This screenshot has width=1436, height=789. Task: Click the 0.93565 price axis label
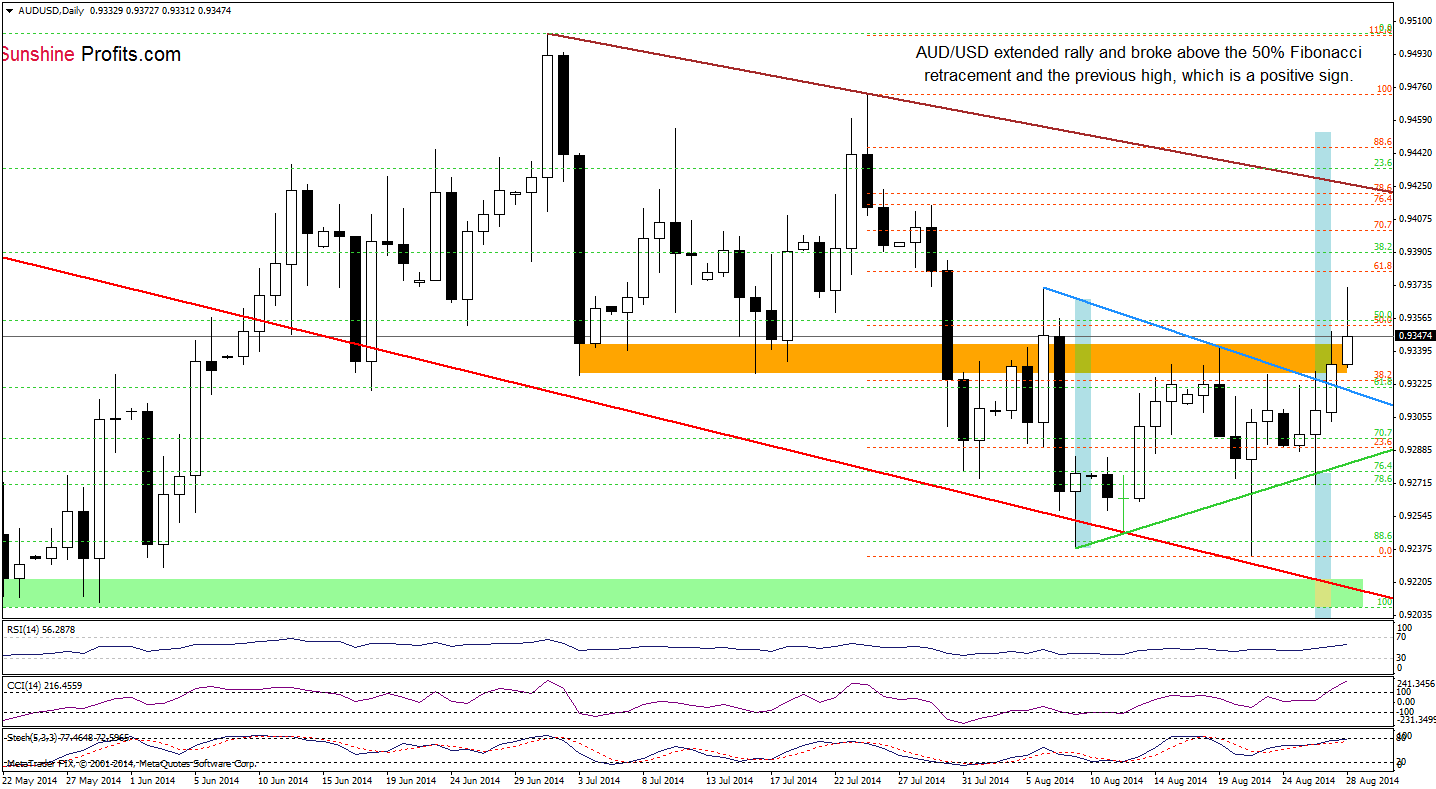coord(1417,317)
